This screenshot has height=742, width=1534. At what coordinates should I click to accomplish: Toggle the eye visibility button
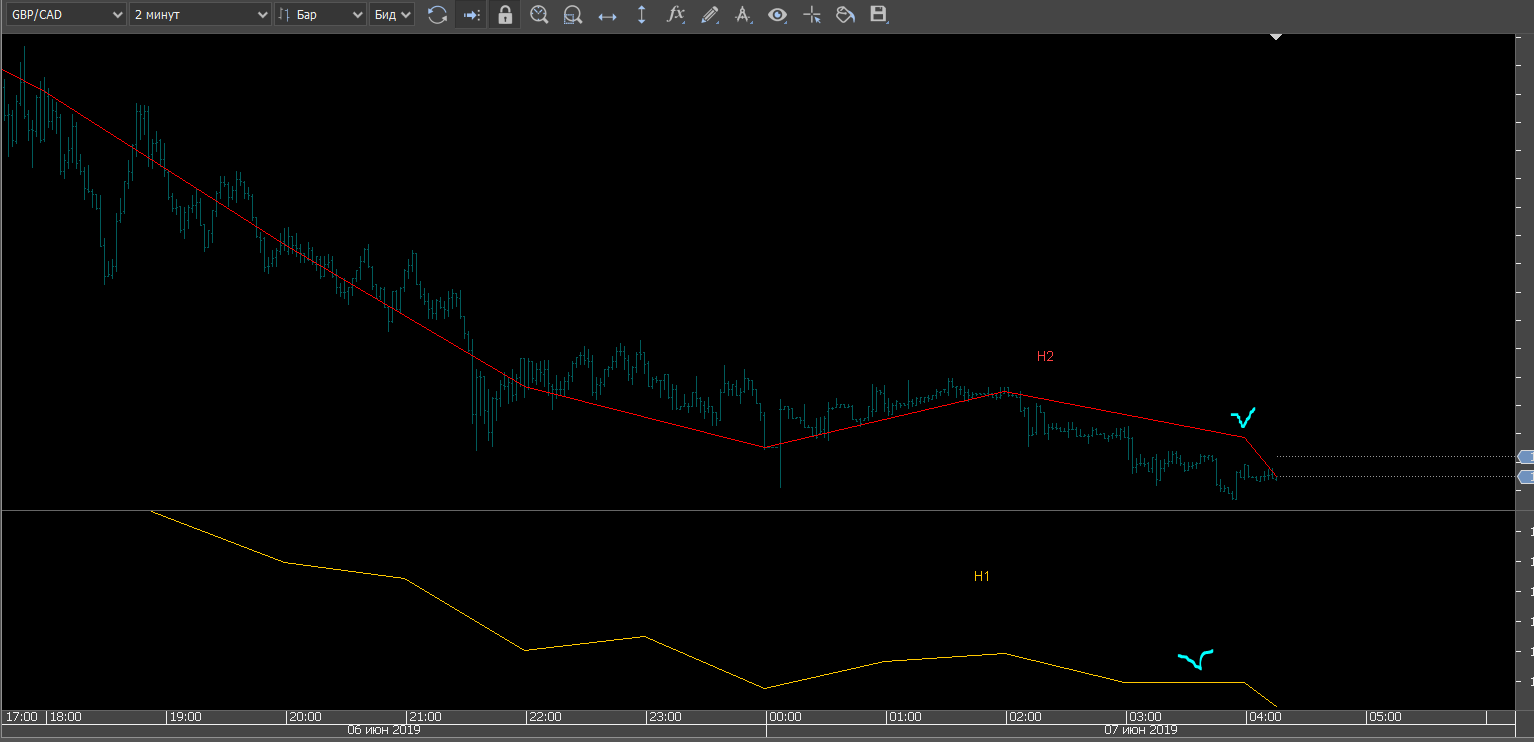click(777, 15)
